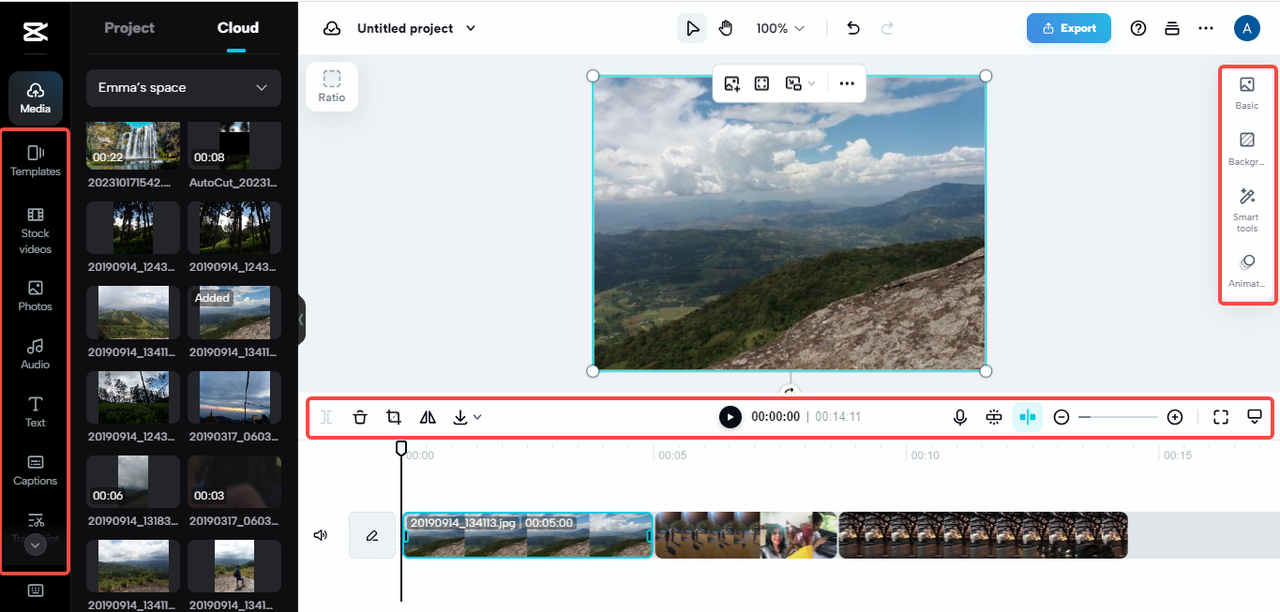1280x612 pixels.
Task: Click the top-left canvas resize handle
Action: click(x=592, y=76)
